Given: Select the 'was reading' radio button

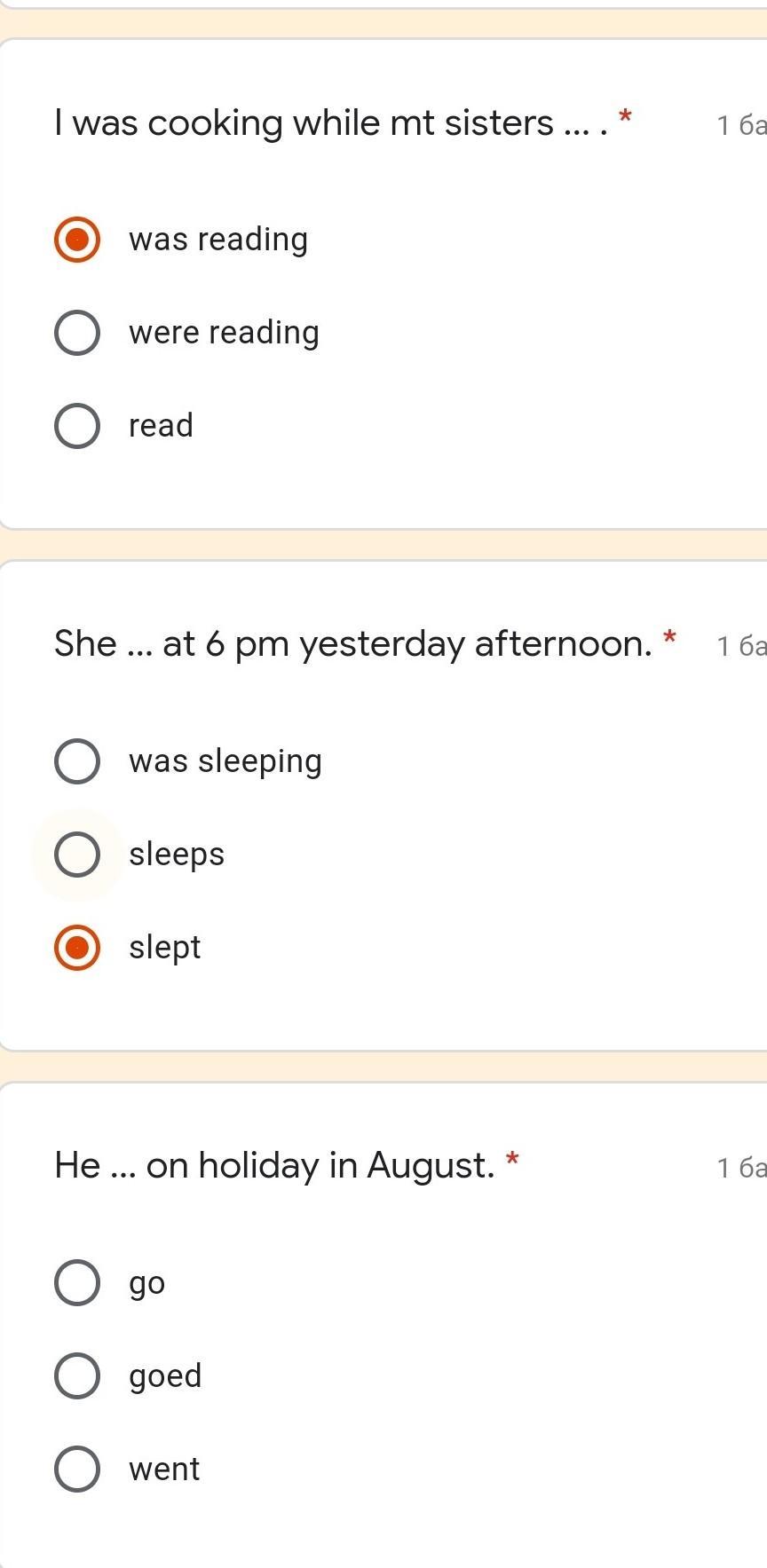Looking at the screenshot, I should pos(77,240).
